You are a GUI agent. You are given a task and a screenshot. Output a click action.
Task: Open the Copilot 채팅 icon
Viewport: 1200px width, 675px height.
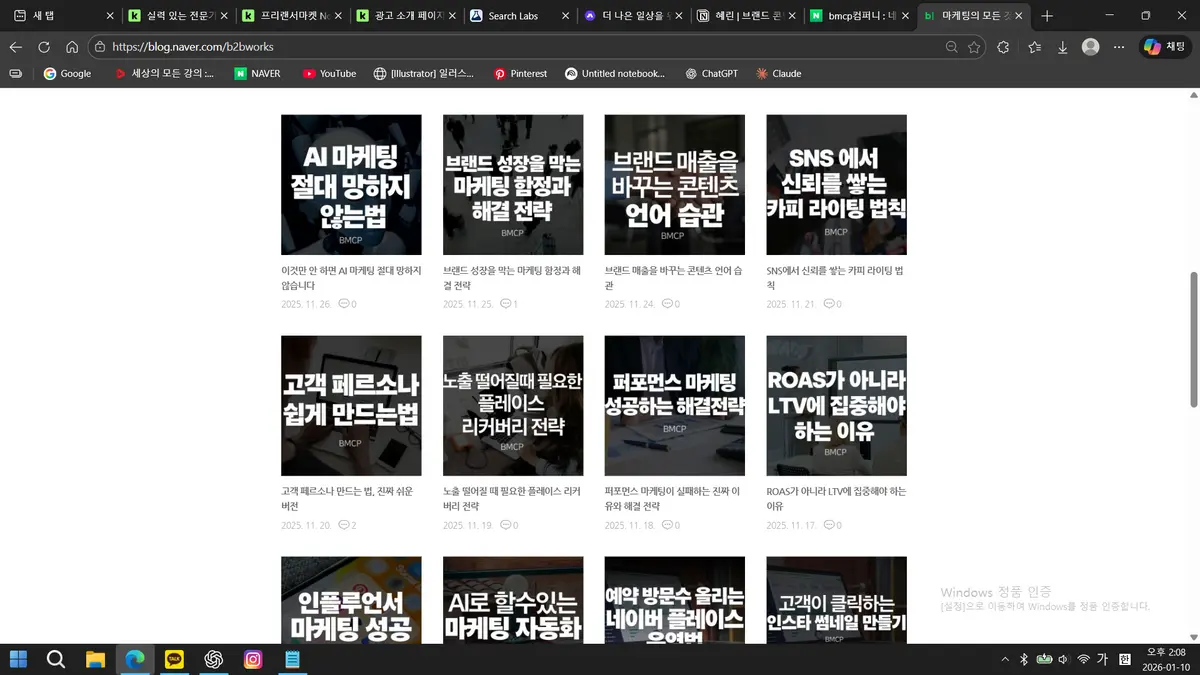pos(1166,46)
